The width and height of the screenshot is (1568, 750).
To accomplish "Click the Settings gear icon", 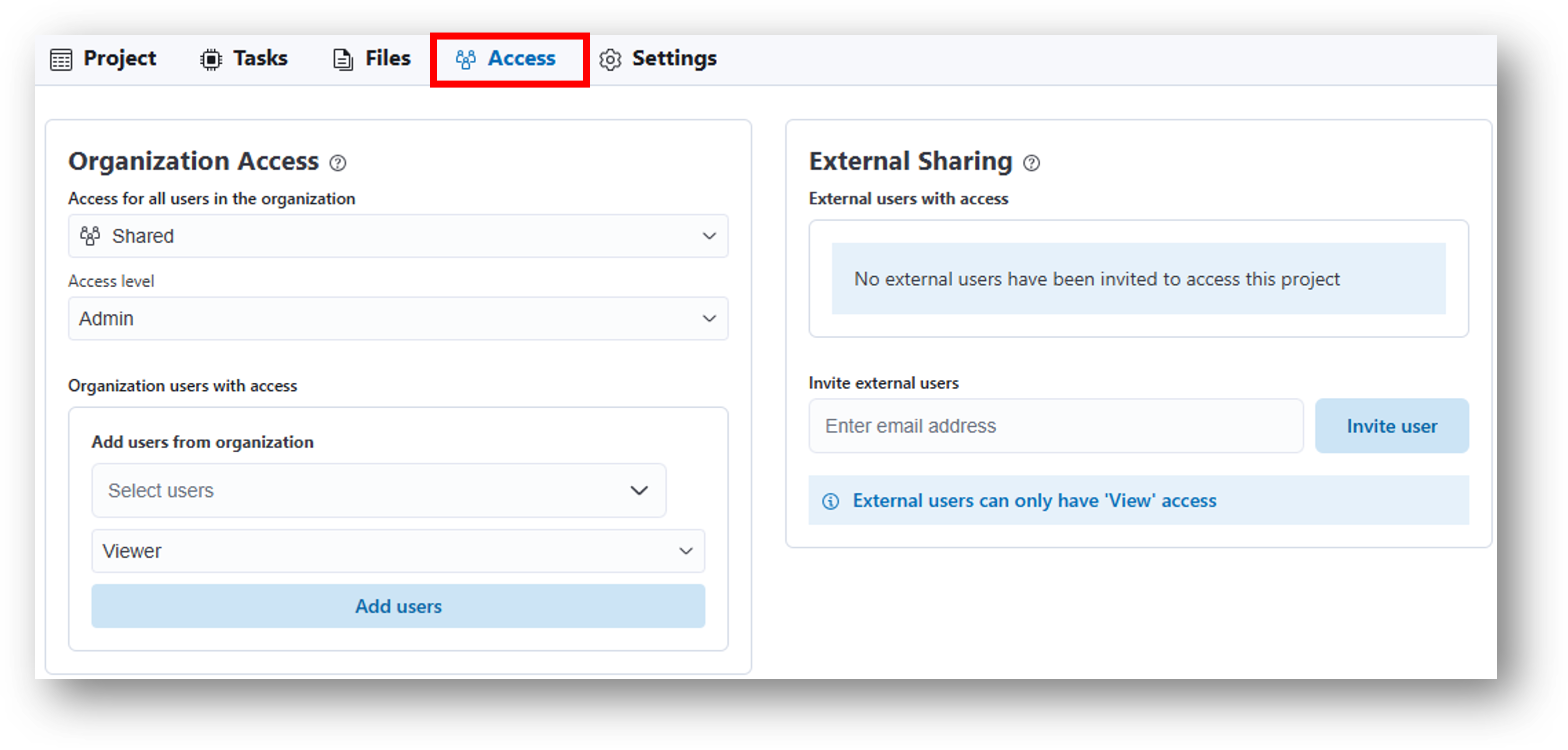I will [x=610, y=60].
